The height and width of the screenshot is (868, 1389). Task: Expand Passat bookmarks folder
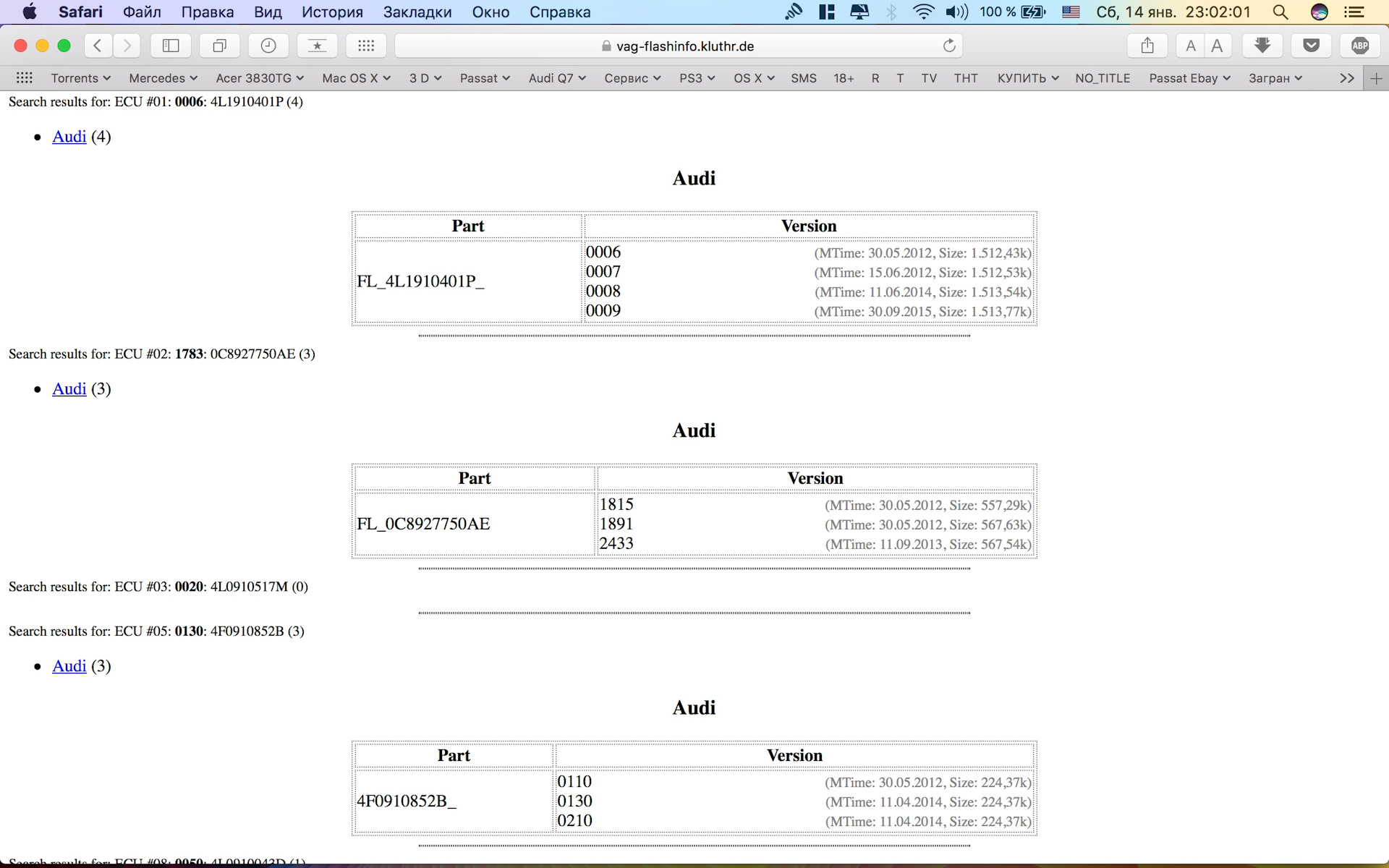pyautogui.click(x=485, y=78)
